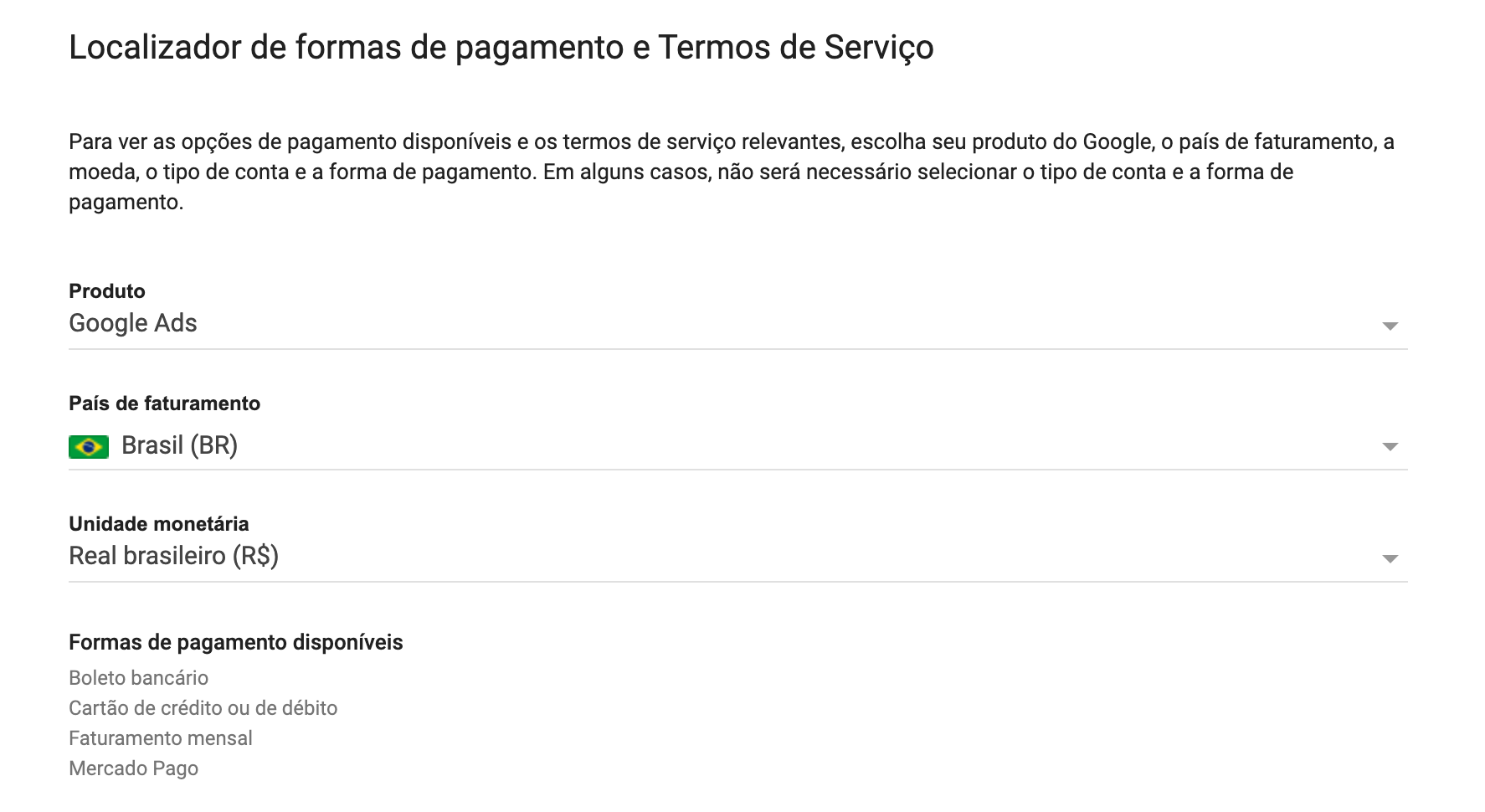Choose the Mercado Pago payment method
Screen dimensions: 1485x812
point(133,768)
